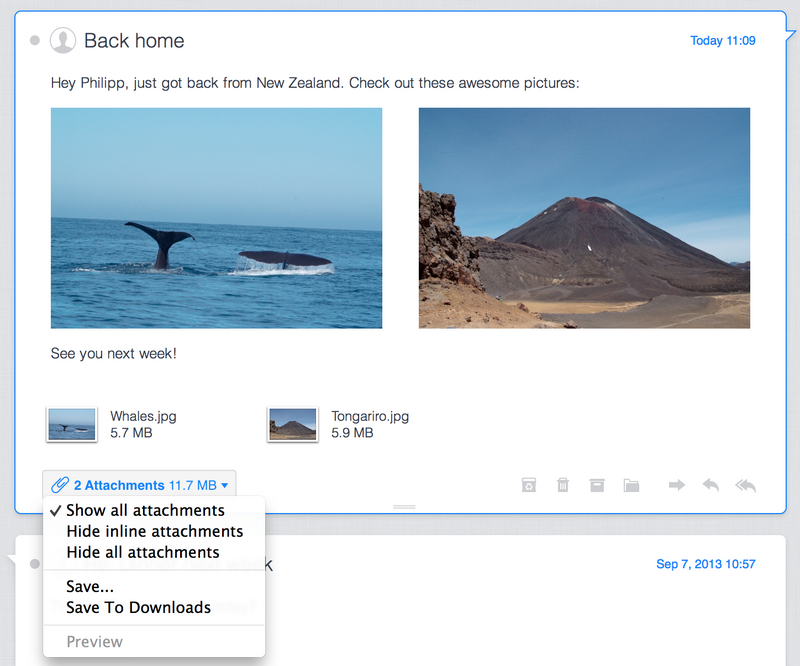
Task: Reply all to the message
Action: tap(745, 485)
